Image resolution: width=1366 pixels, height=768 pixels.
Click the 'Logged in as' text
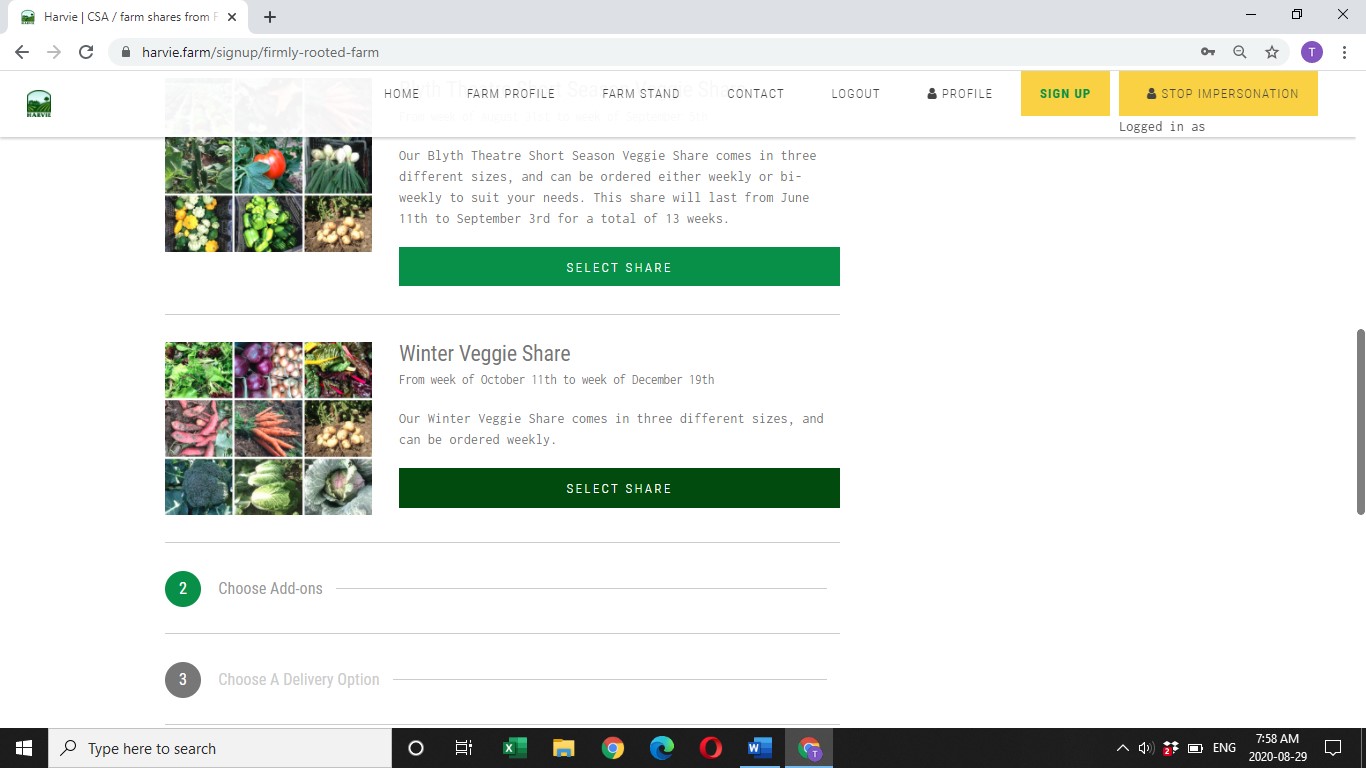(1162, 126)
